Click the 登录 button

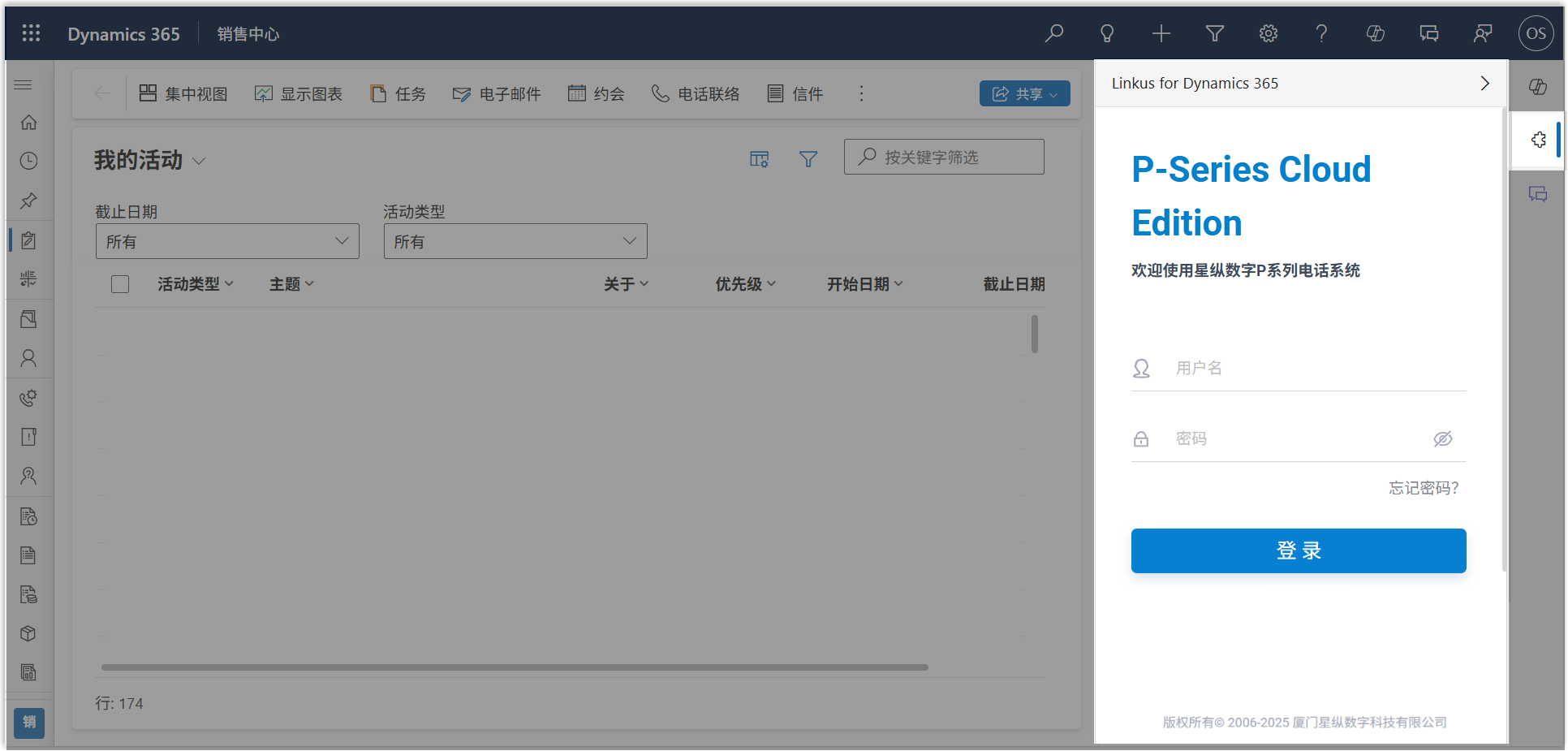1298,550
